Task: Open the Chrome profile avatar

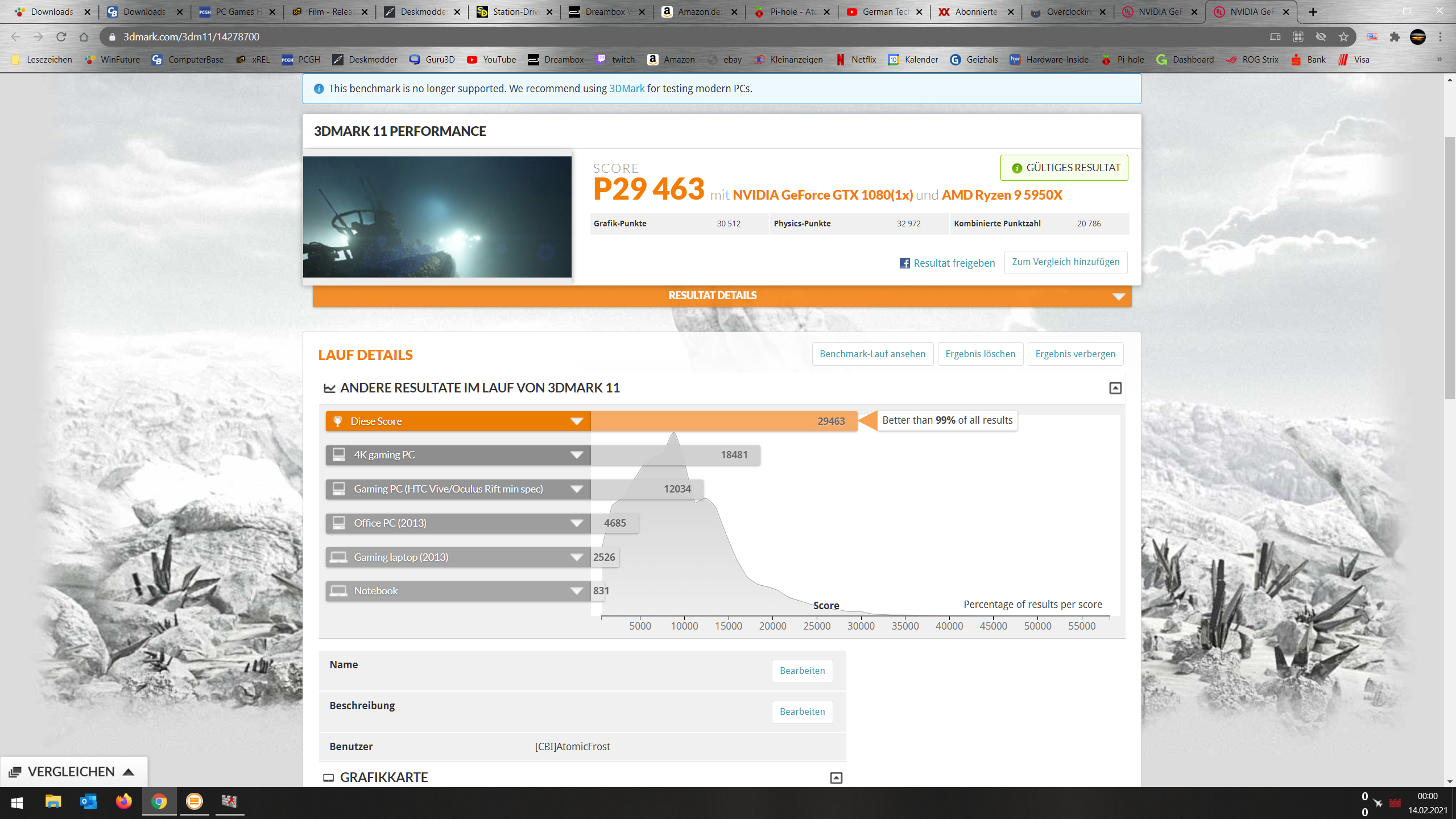Action: click(1418, 37)
